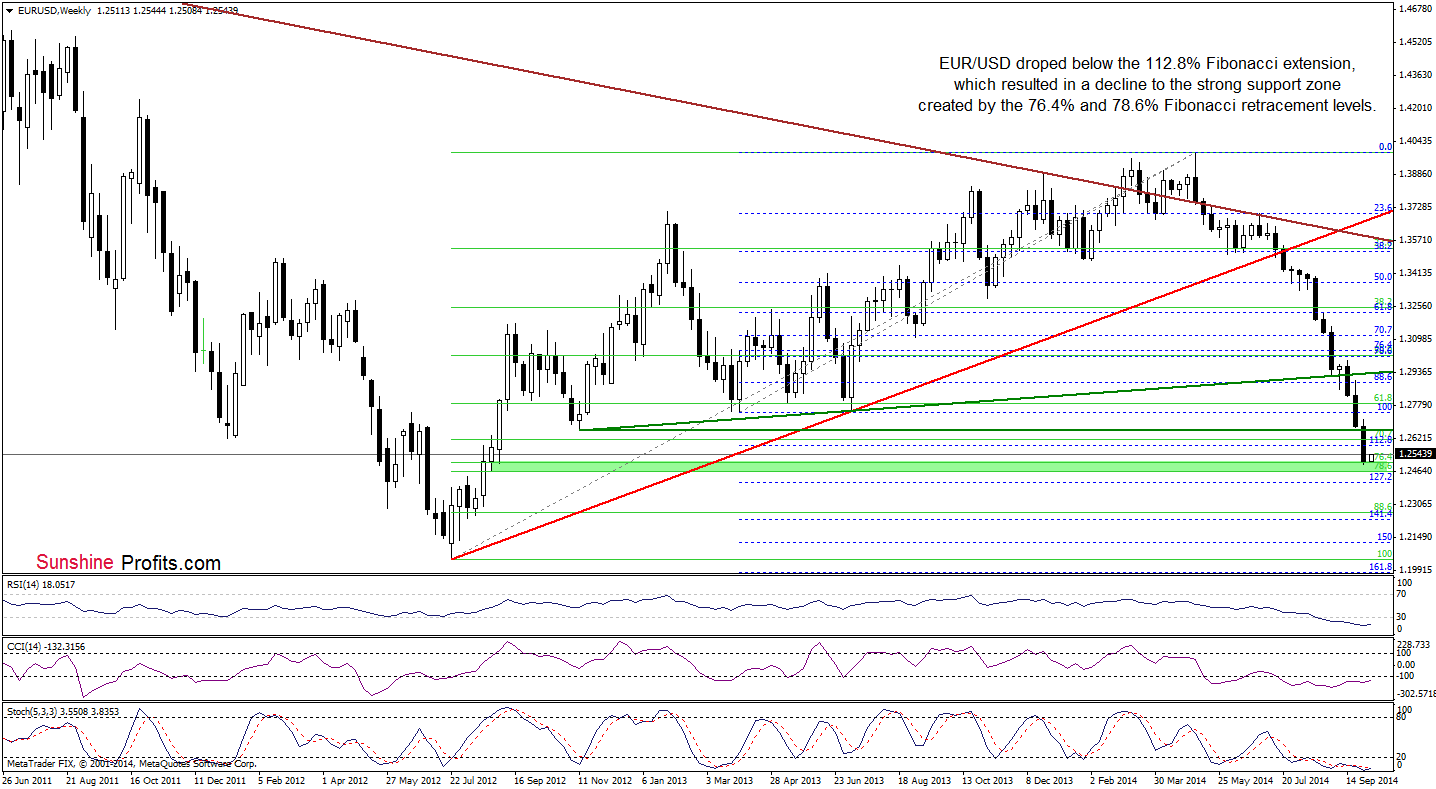The height and width of the screenshot is (789, 1436).
Task: Click date label 1 Apr 2012
Action: click(347, 779)
